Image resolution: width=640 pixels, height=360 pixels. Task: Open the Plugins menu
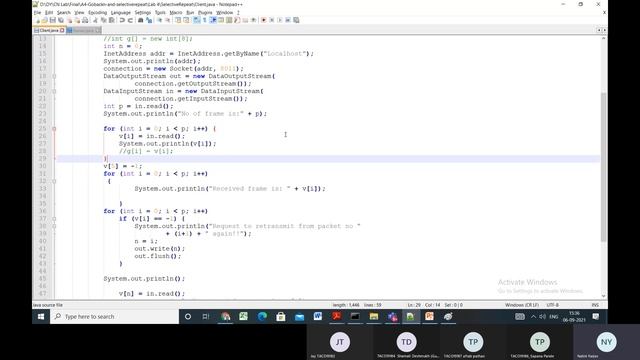pos(205,13)
